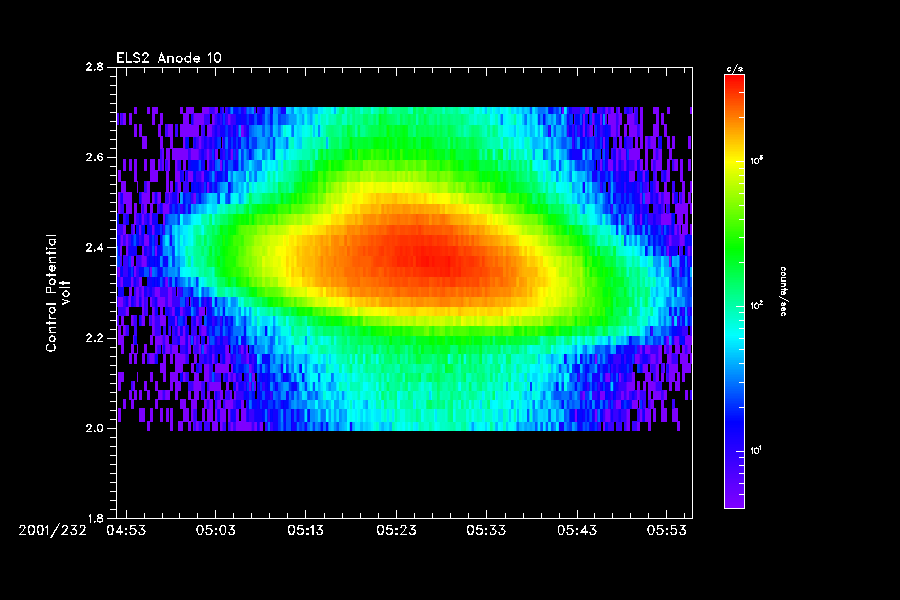Click the 10² colorbar tick label
Viewport: 900px width, 600px height.
coord(756,305)
